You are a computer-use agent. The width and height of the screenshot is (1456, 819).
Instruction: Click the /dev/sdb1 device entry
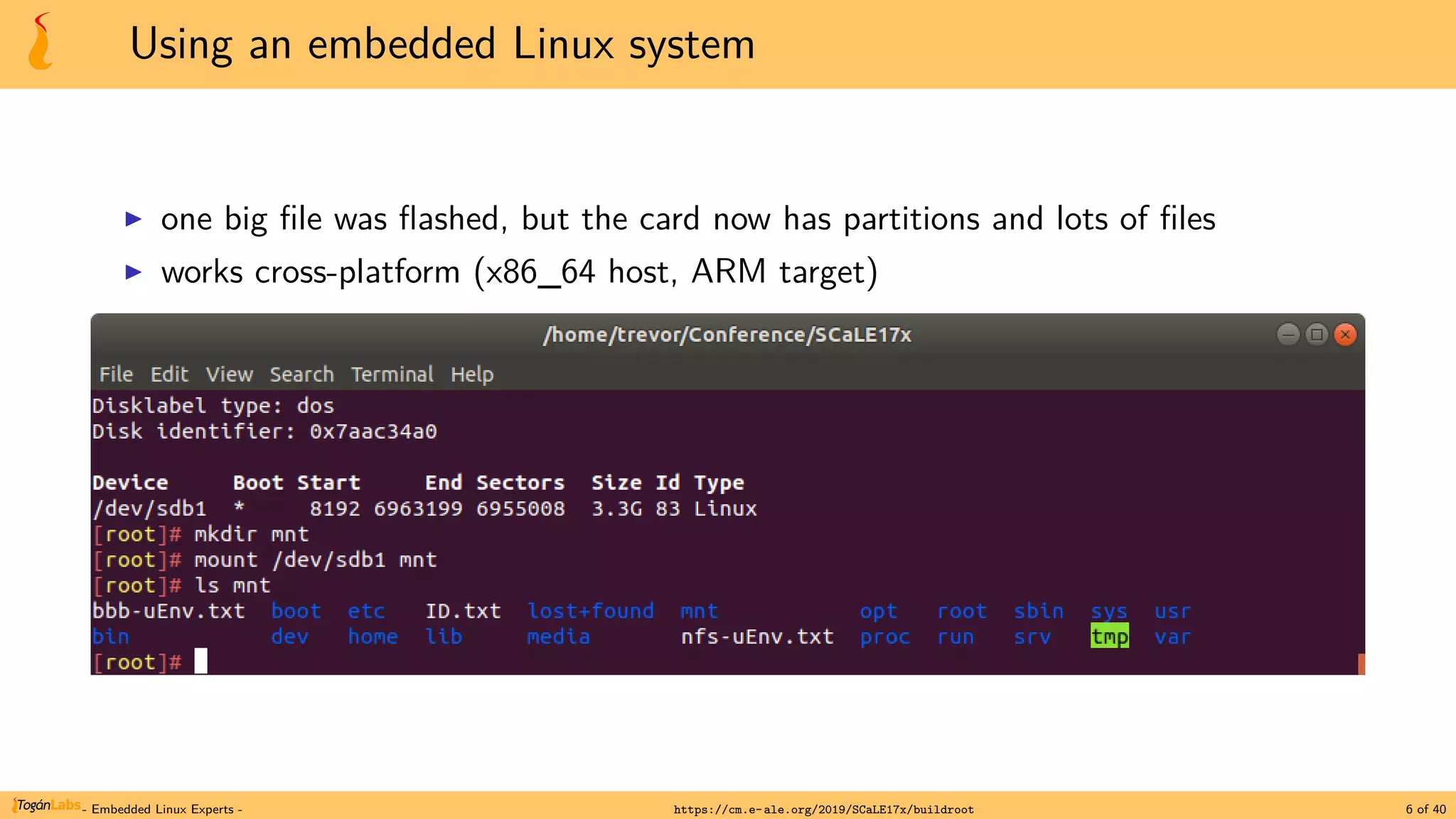click(149, 508)
